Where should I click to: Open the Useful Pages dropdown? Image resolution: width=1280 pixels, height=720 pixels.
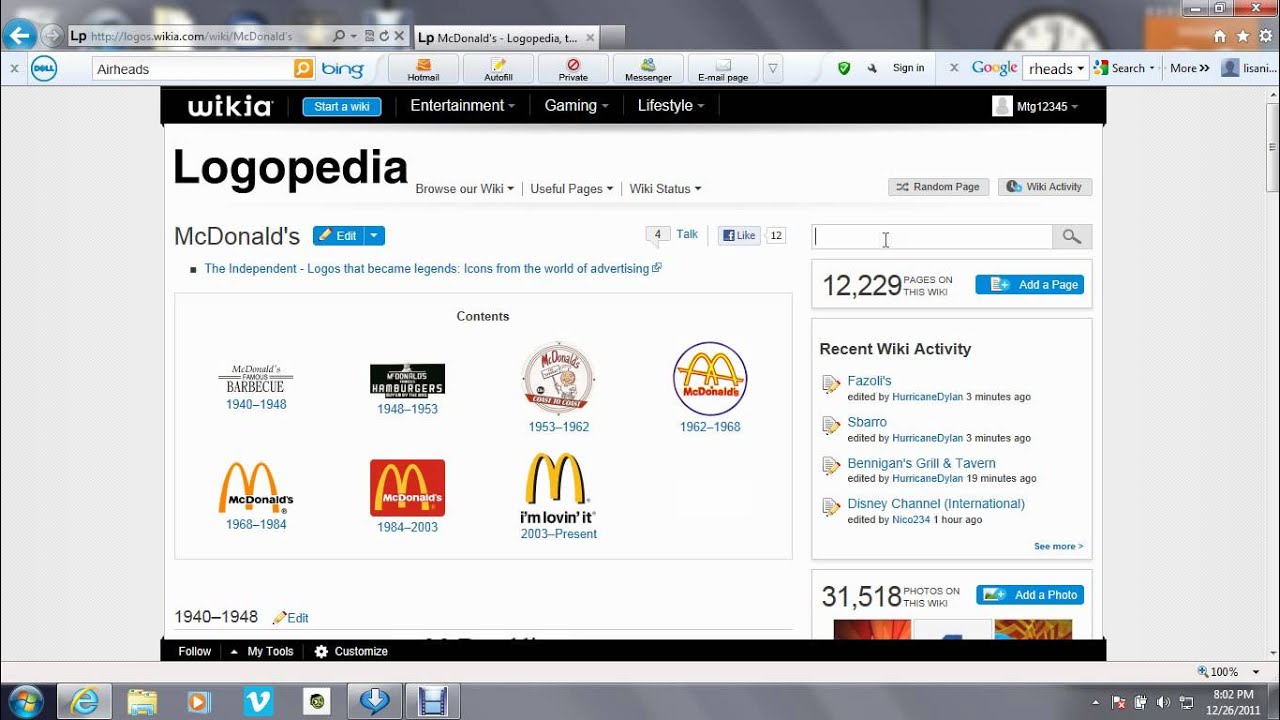coord(571,188)
